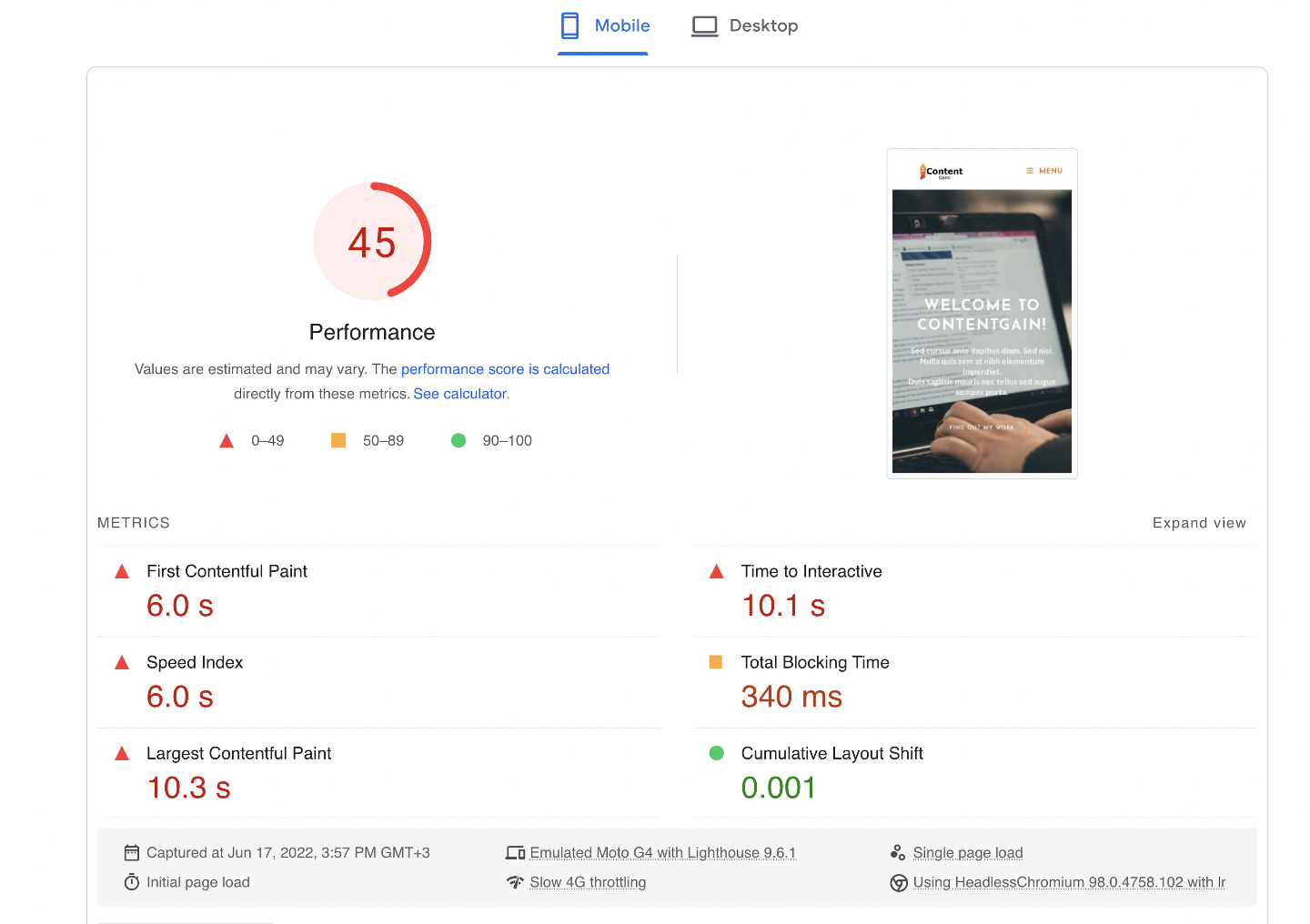Image resolution: width=1310 pixels, height=924 pixels.
Task: Click Single page load info
Action: 967,853
